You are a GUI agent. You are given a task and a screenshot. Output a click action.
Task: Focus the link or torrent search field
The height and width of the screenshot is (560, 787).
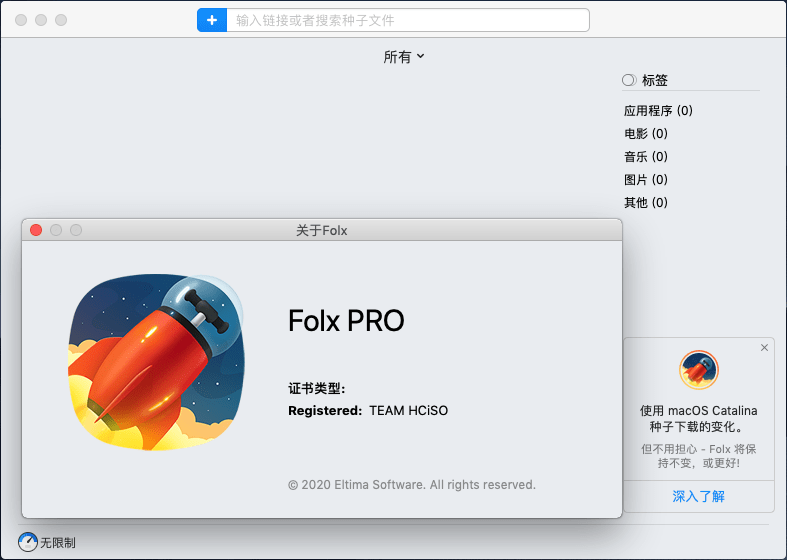(408, 20)
